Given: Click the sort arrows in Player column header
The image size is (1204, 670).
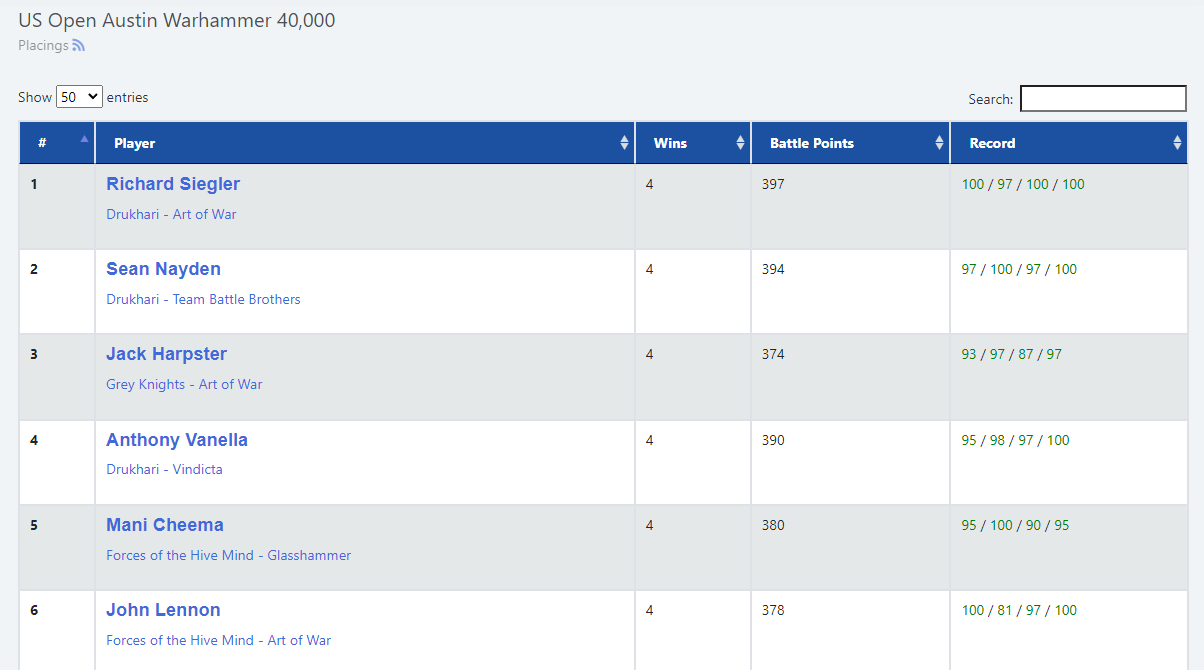Looking at the screenshot, I should (625, 143).
